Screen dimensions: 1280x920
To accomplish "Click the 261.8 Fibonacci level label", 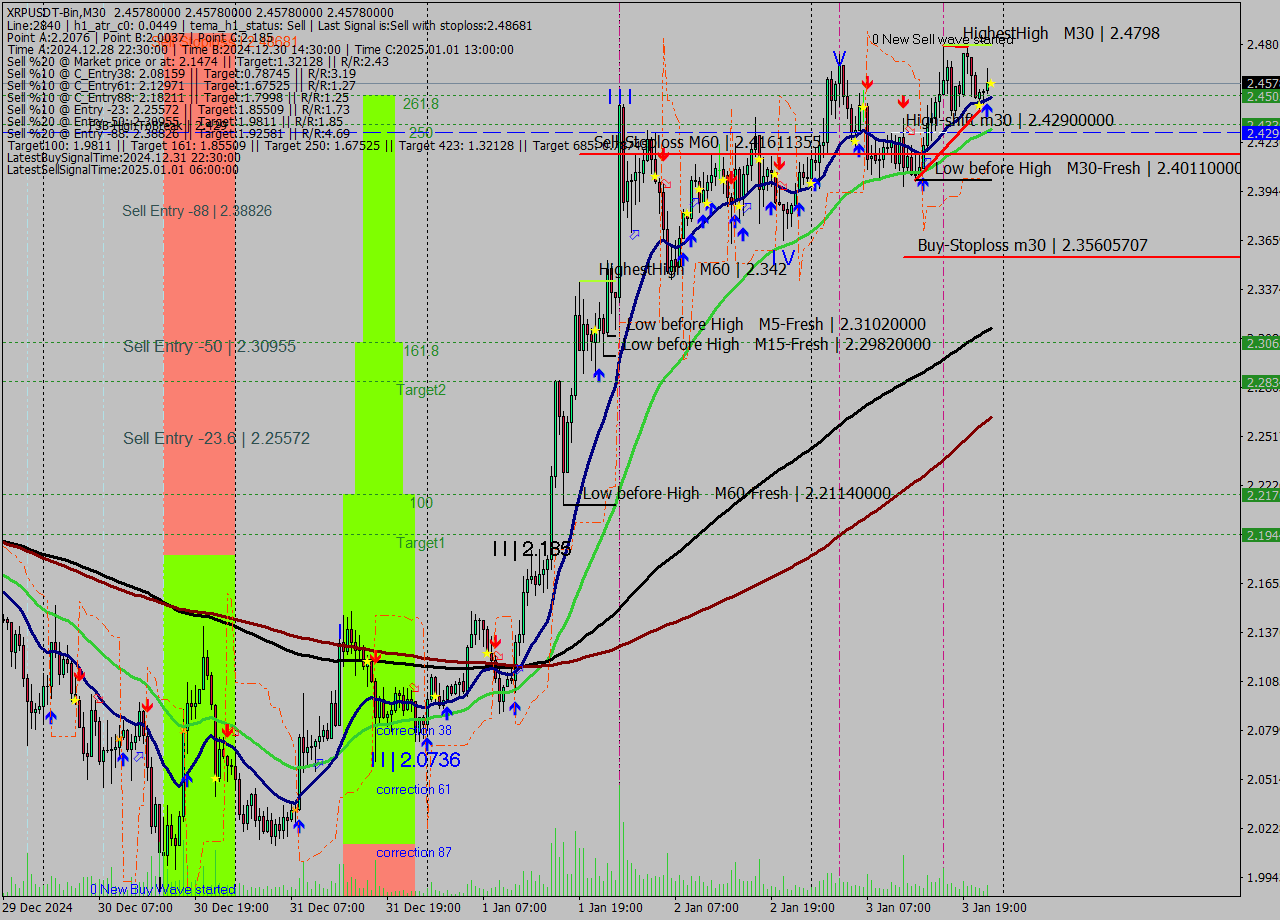I will tap(419, 104).
